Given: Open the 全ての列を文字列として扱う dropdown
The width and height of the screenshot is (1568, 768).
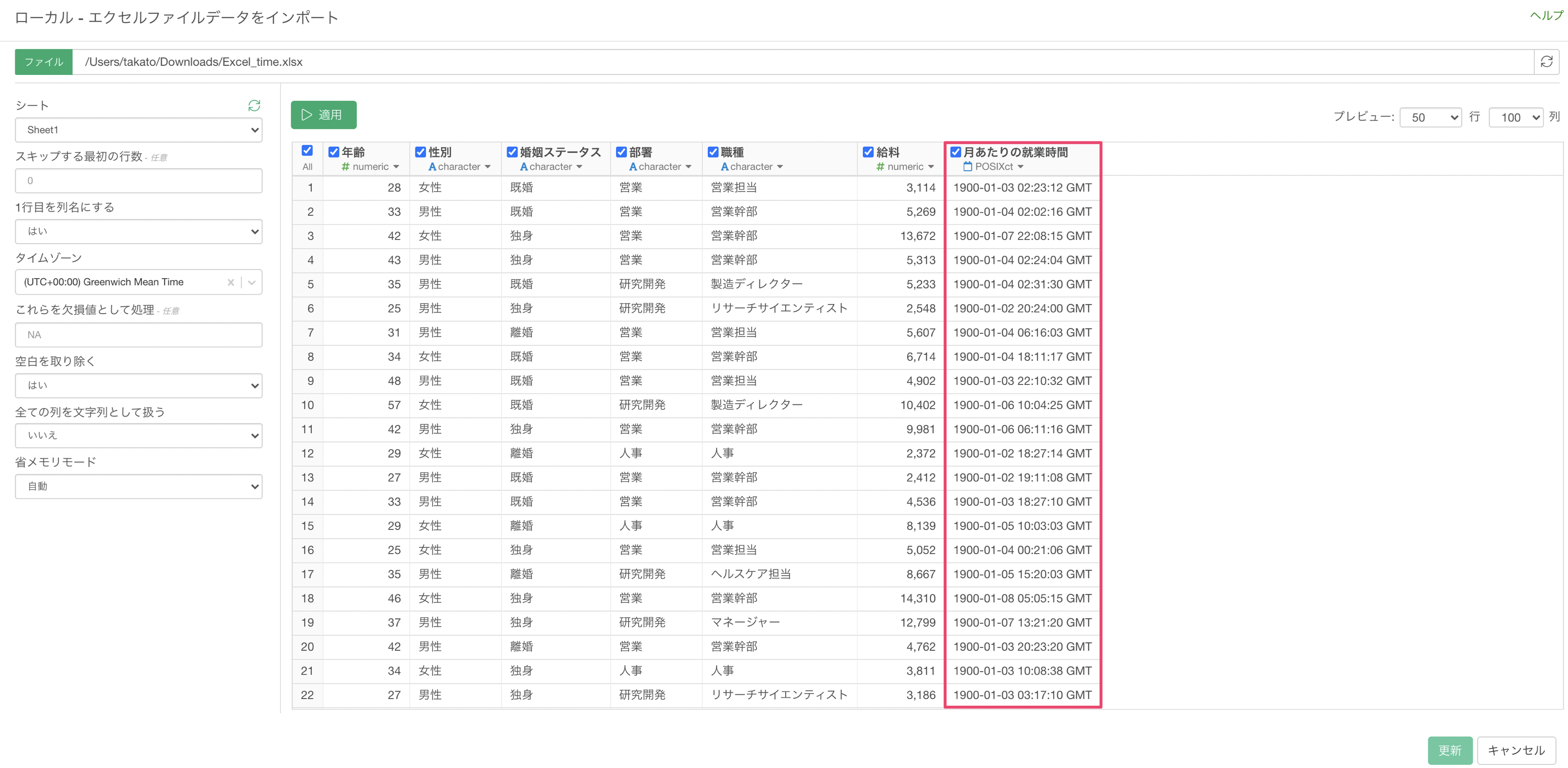Looking at the screenshot, I should pyautogui.click(x=139, y=435).
